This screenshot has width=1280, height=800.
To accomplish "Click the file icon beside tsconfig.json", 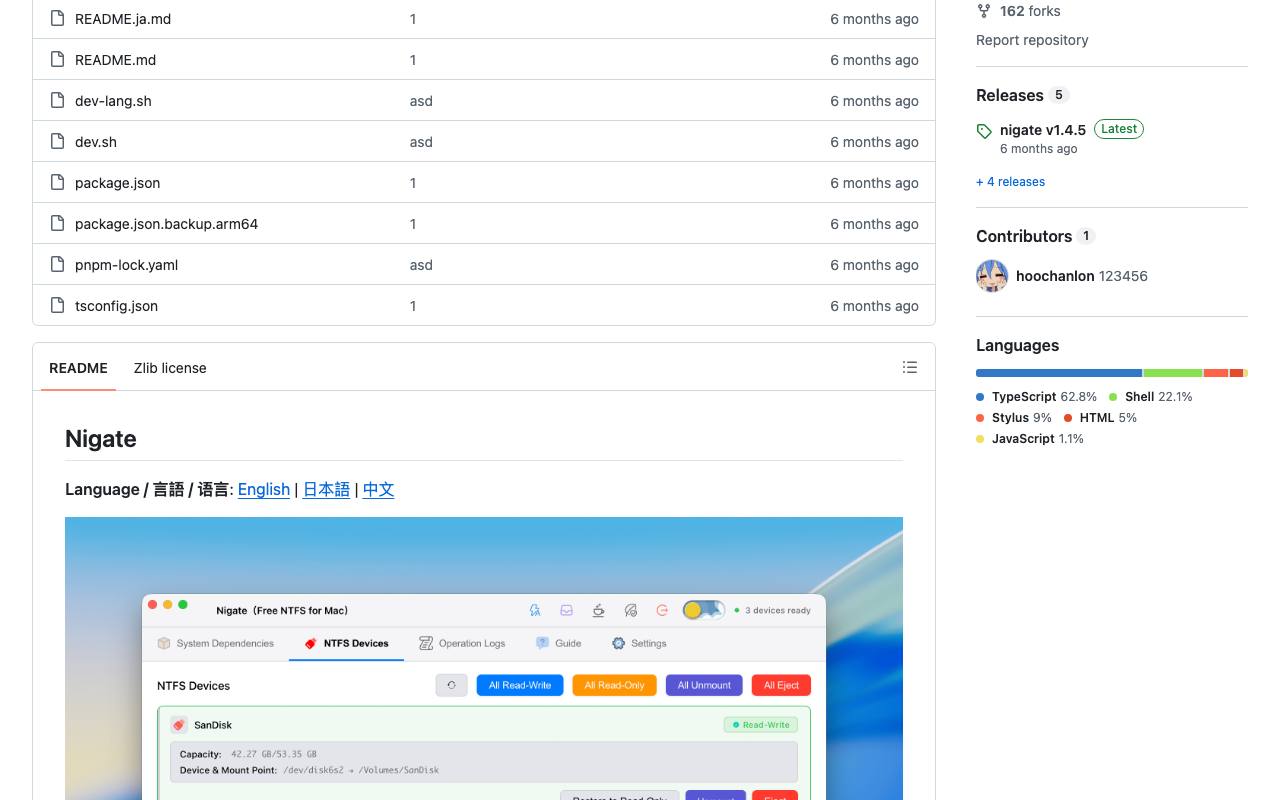I will 57,305.
